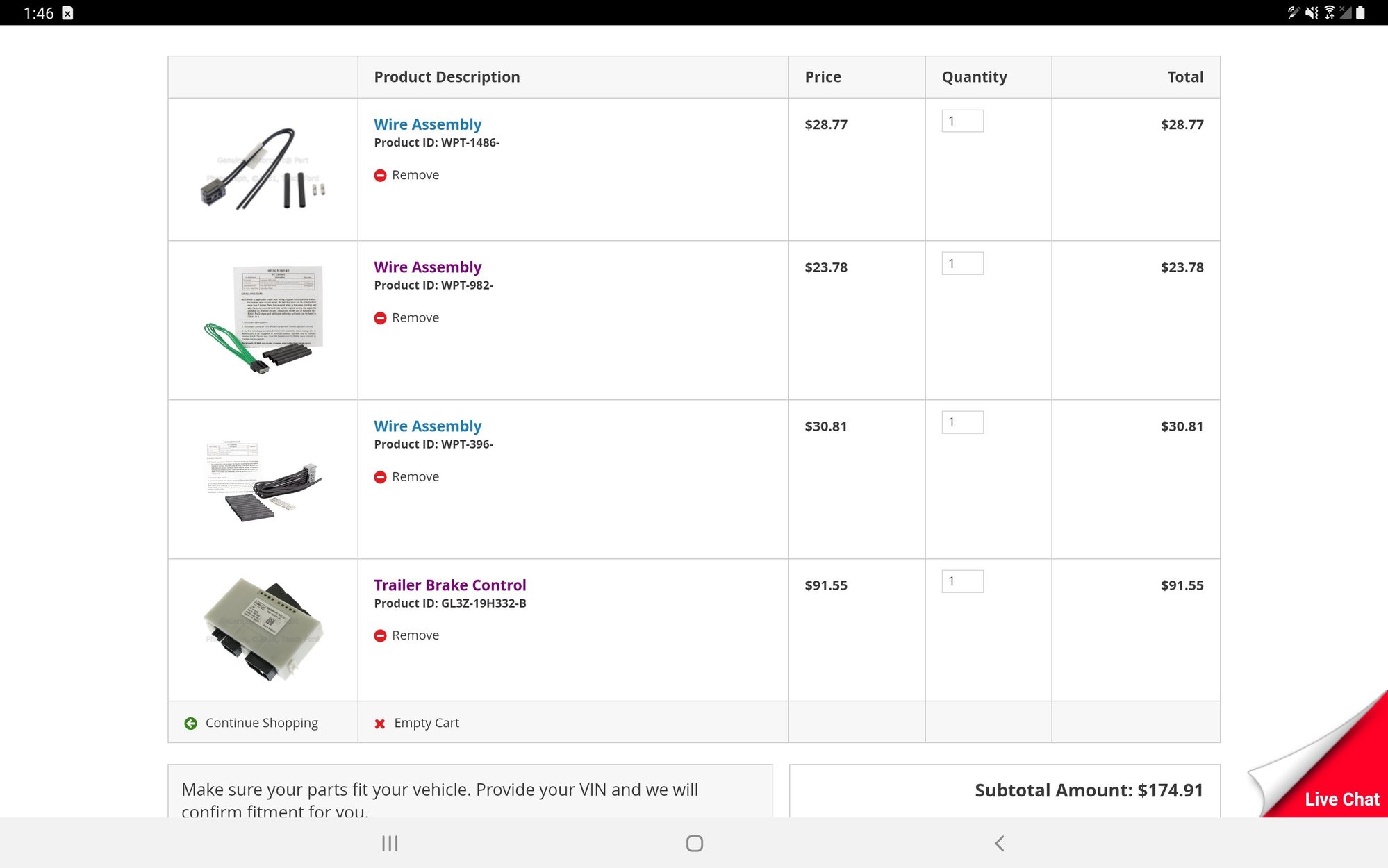The image size is (1388, 868).
Task: Click red remove icon for Trailer Brake Control
Action: [x=380, y=635]
